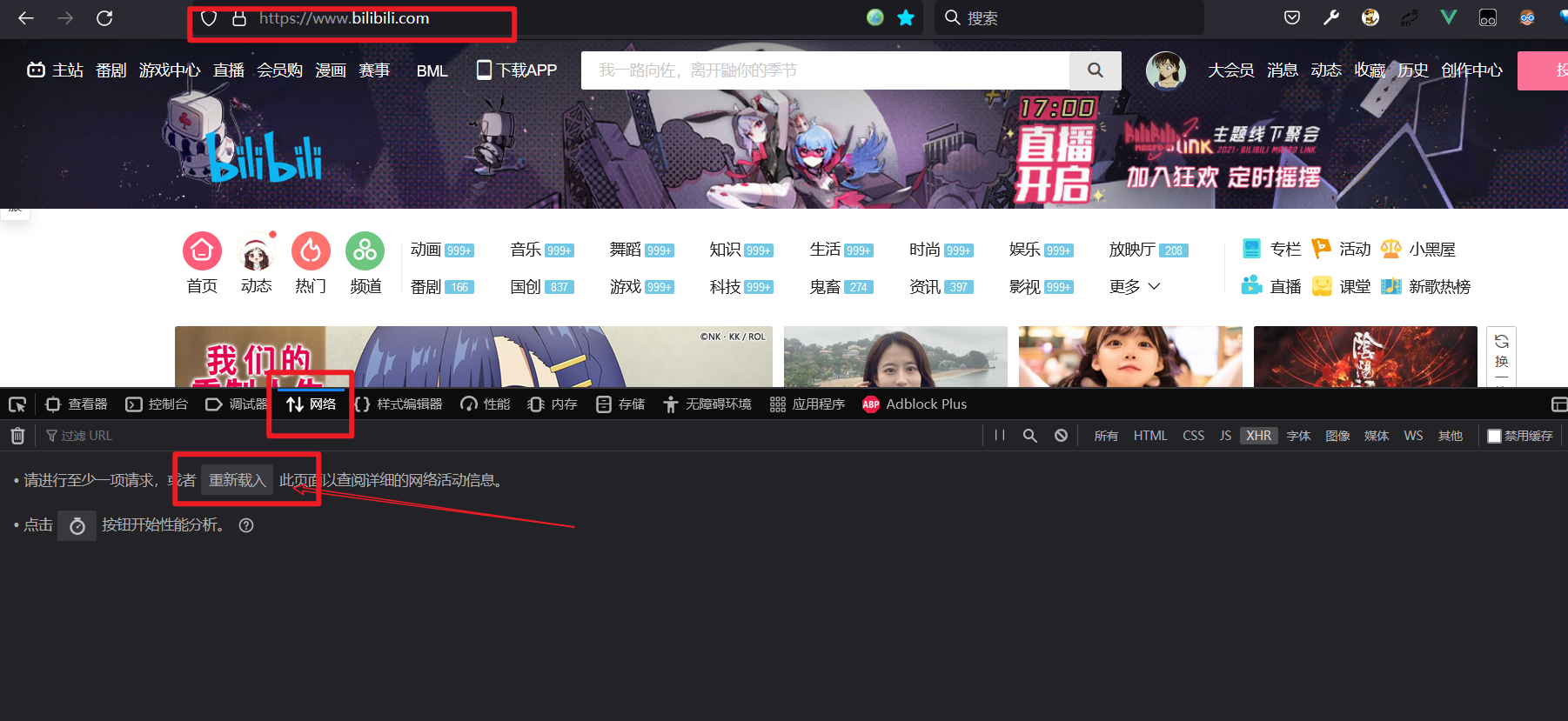The image size is (1568, 721).
Task: Reload page with browser refresh icon
Action: [104, 17]
